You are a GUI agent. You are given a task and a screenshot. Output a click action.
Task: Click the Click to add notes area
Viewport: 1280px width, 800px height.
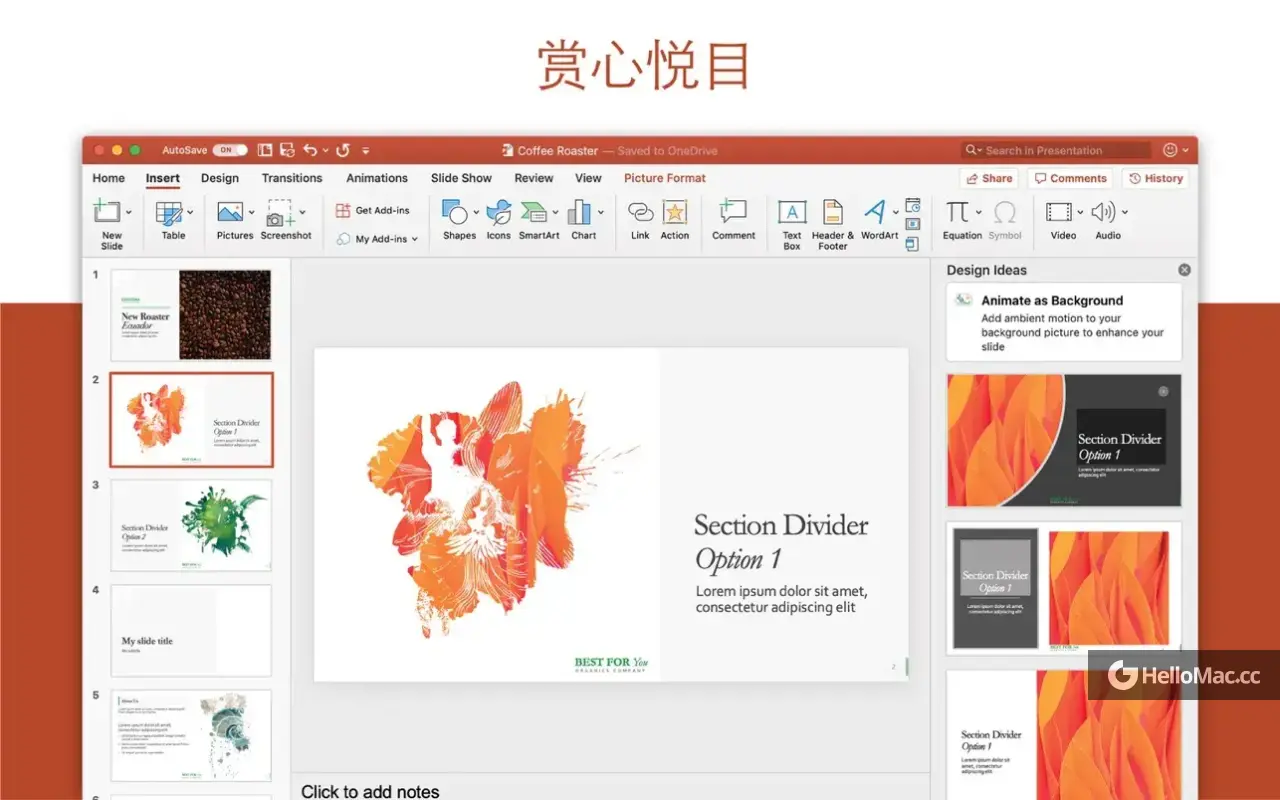[370, 790]
